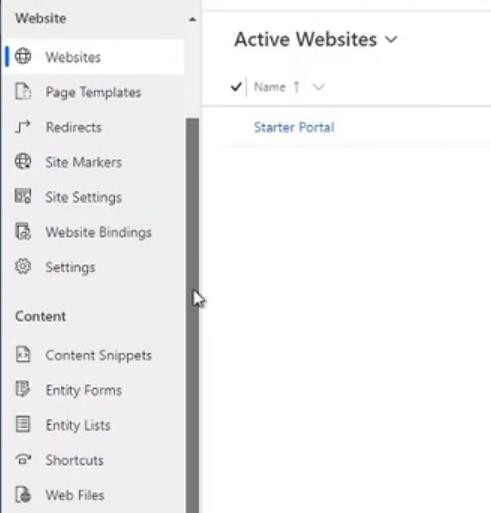Viewport: 491px width, 513px height.
Task: Click the Entity Forms icon
Action: click(23, 389)
